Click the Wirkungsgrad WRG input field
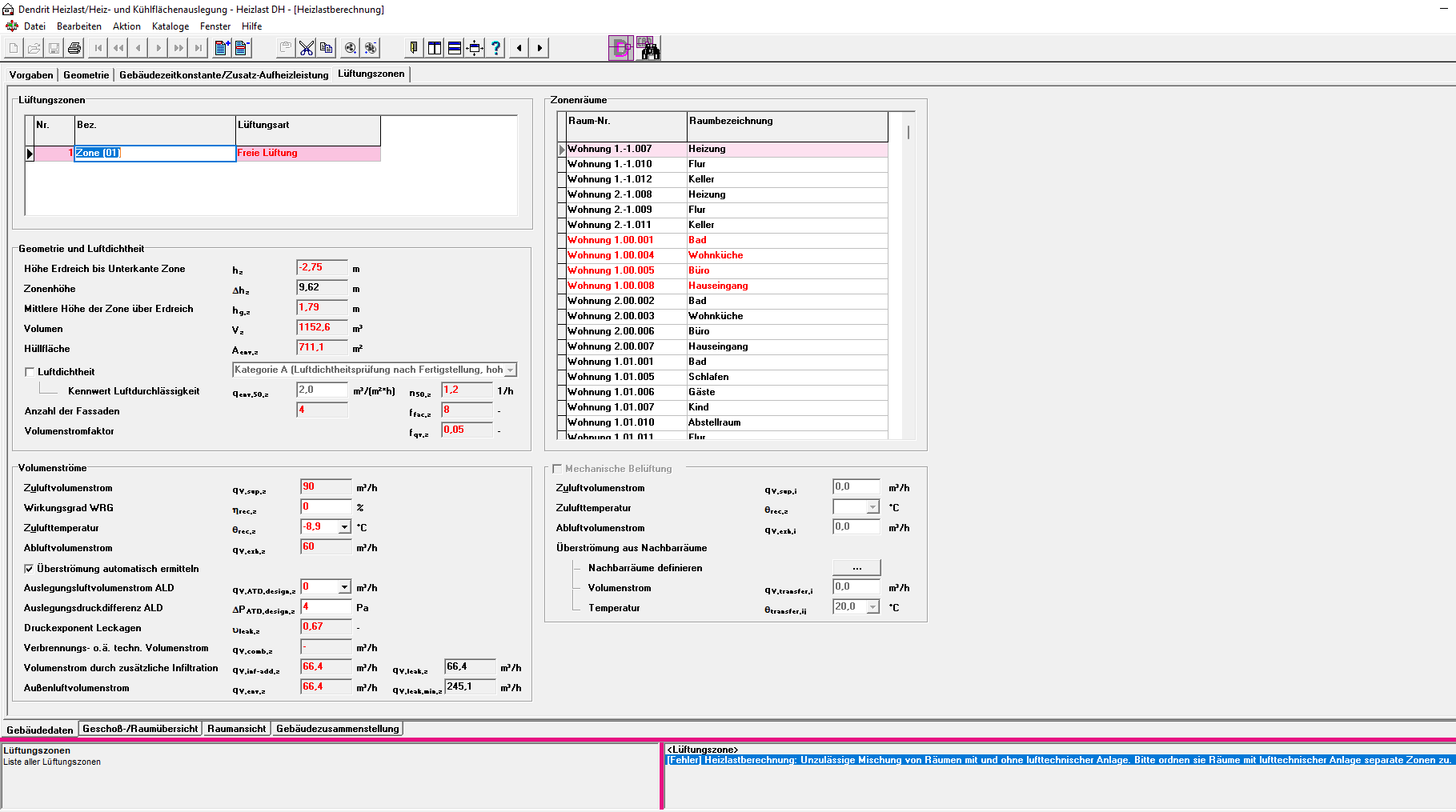The image size is (1456, 812). (326, 507)
